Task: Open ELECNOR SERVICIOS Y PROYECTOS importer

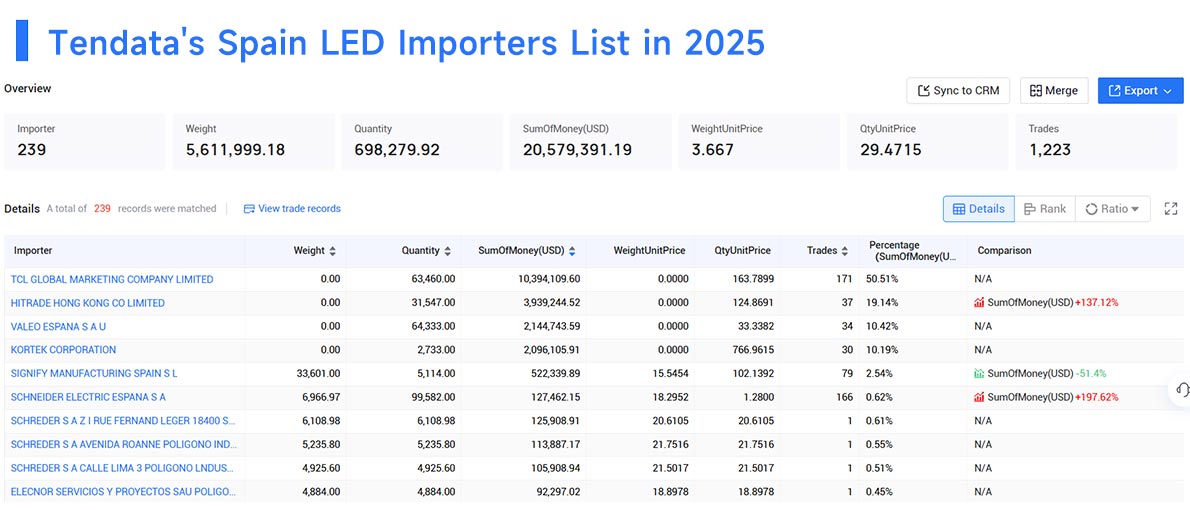Action: point(123,491)
